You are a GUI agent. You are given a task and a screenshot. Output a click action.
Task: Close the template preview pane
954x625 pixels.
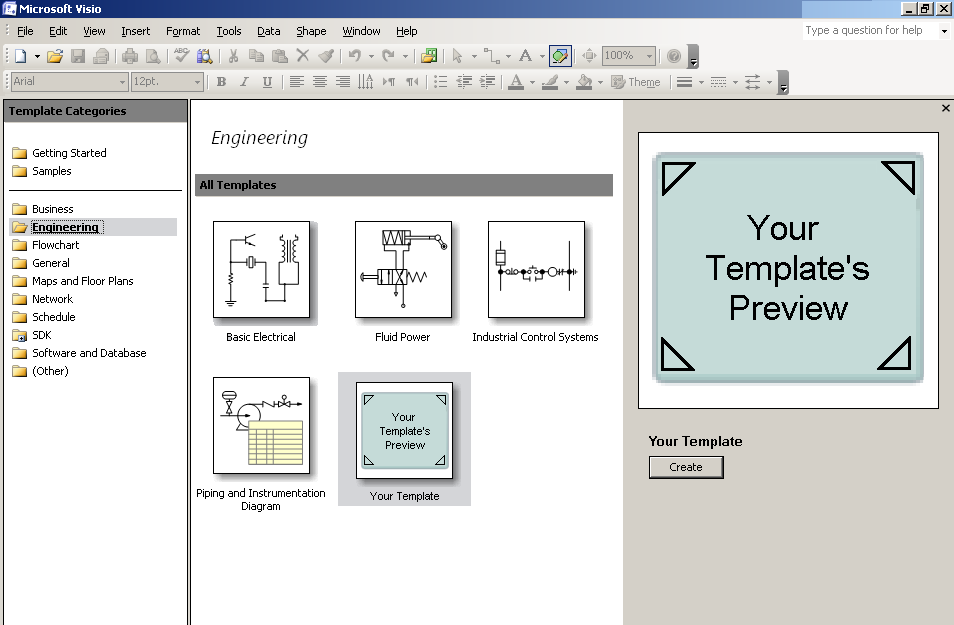(x=945, y=108)
